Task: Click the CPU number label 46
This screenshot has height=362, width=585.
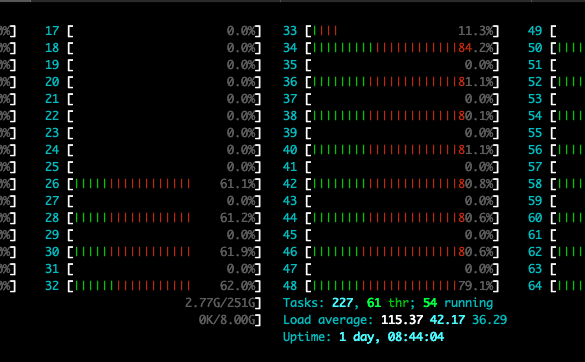Action: (x=290, y=252)
